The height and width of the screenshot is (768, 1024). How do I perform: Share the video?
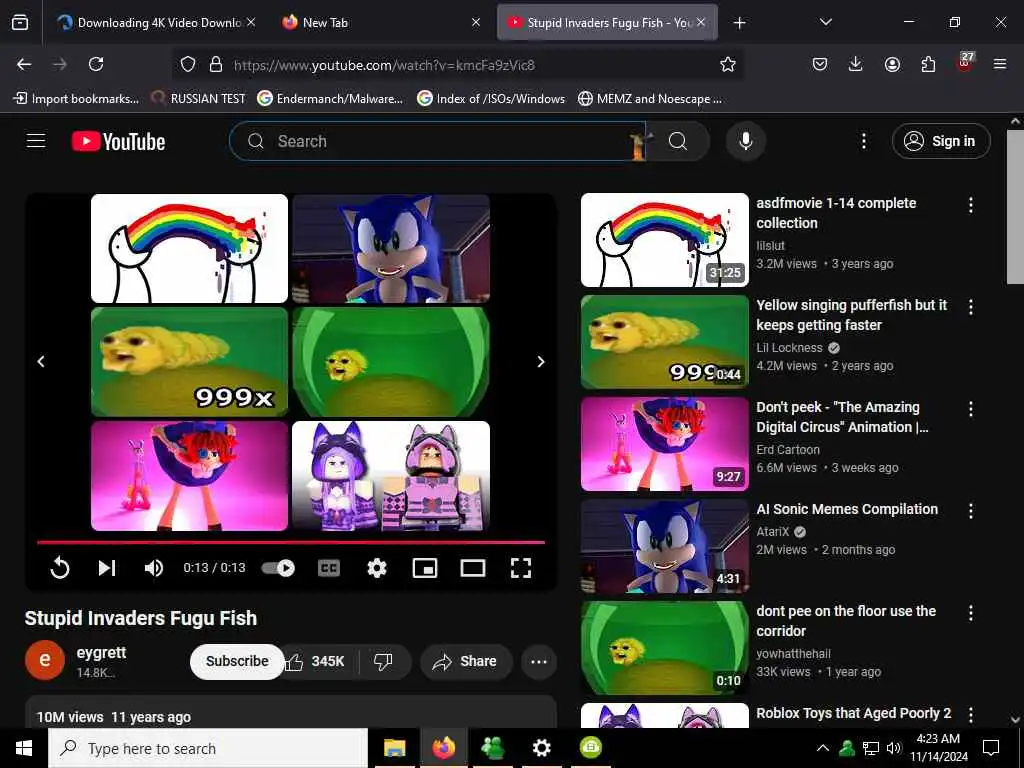point(466,662)
